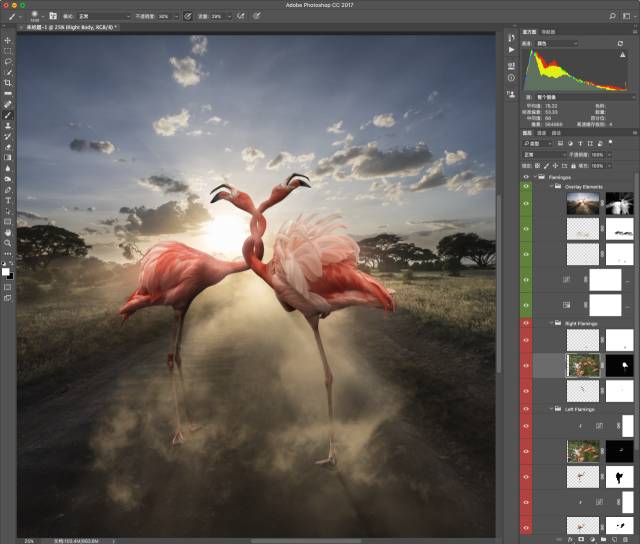The width and height of the screenshot is (640, 544).
Task: Select the Clone Stamp tool
Action: click(x=8, y=125)
